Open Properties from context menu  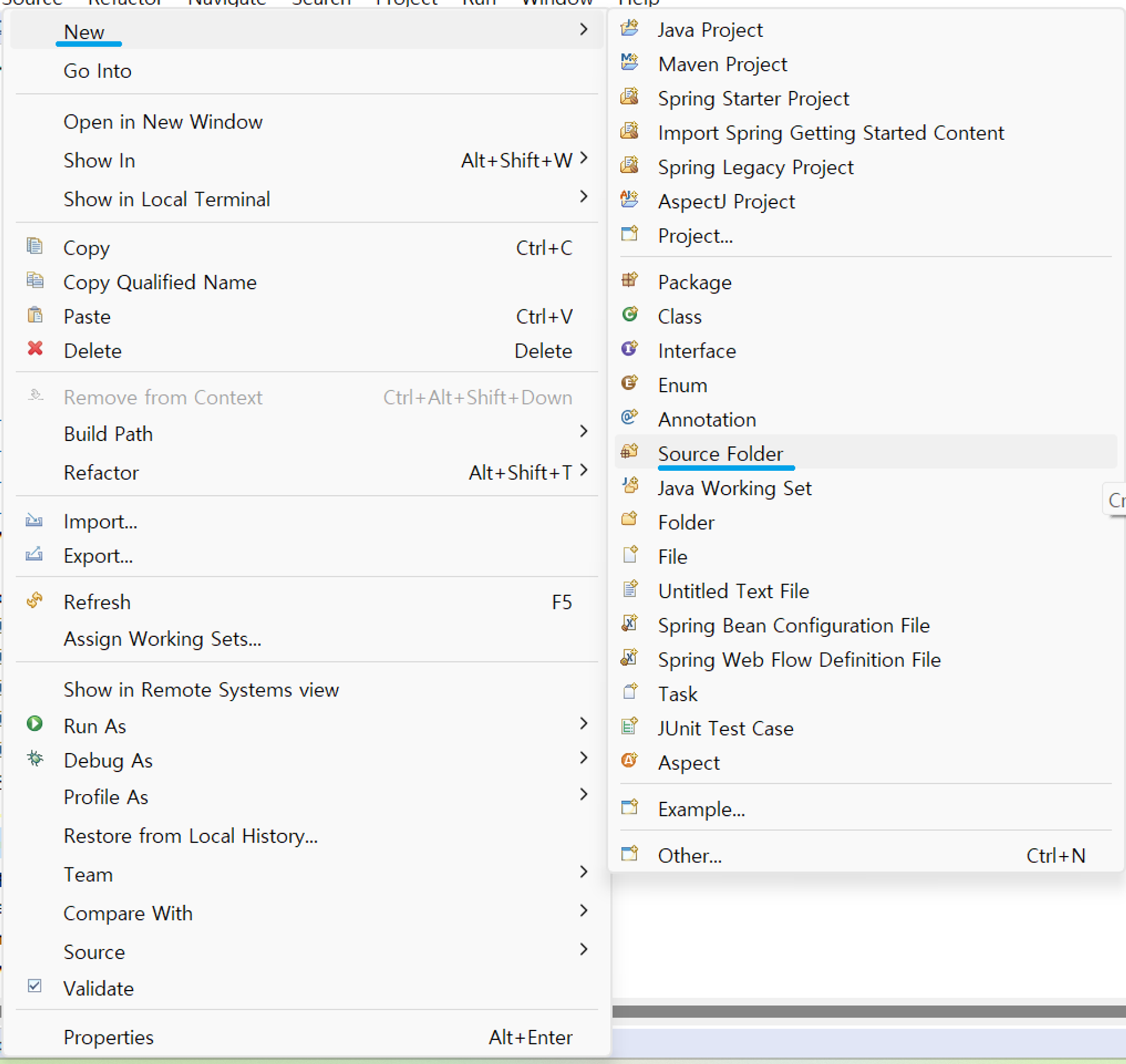coord(108,1038)
